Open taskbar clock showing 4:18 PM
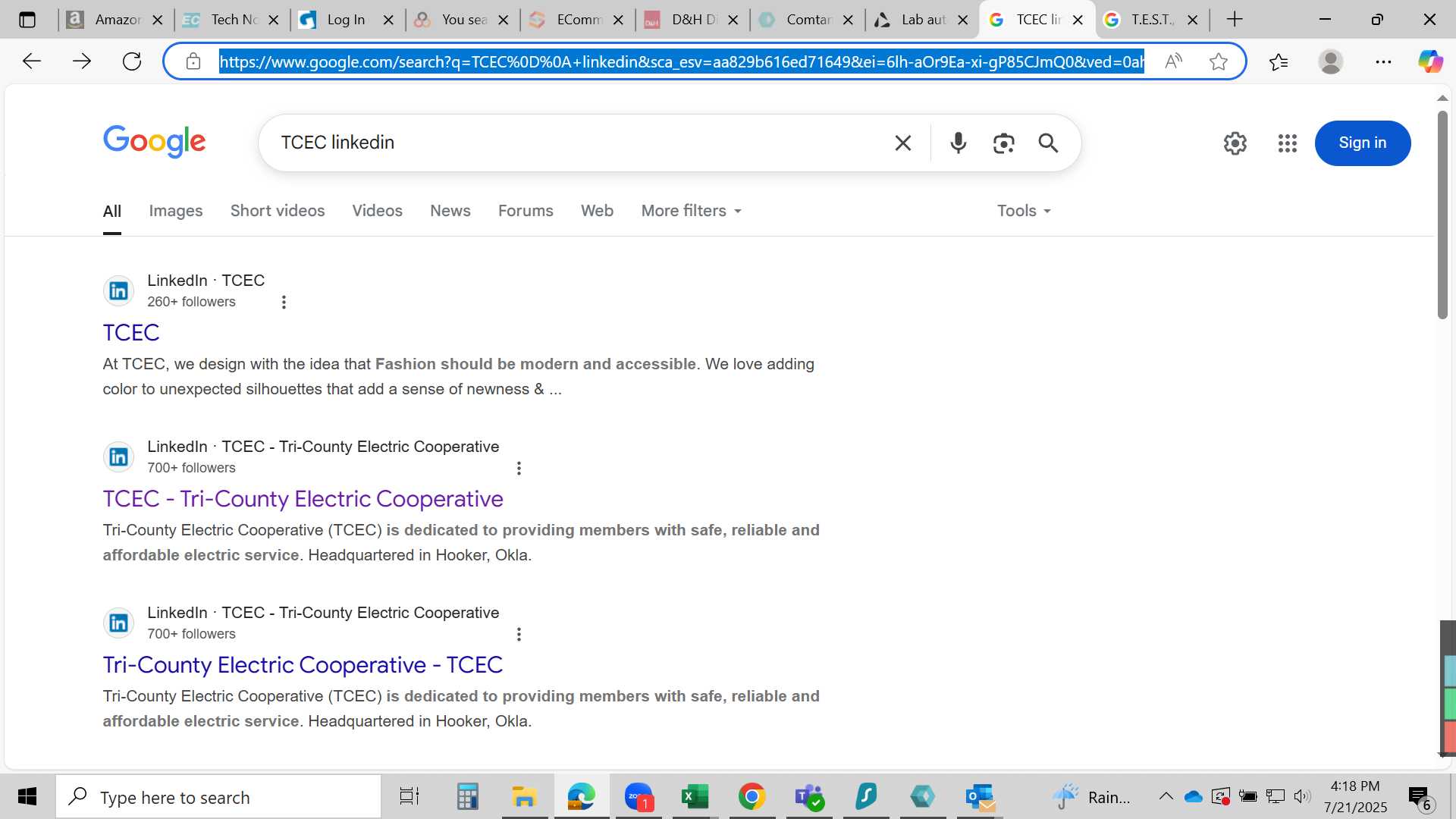This screenshot has height=819, width=1456. [x=1355, y=796]
